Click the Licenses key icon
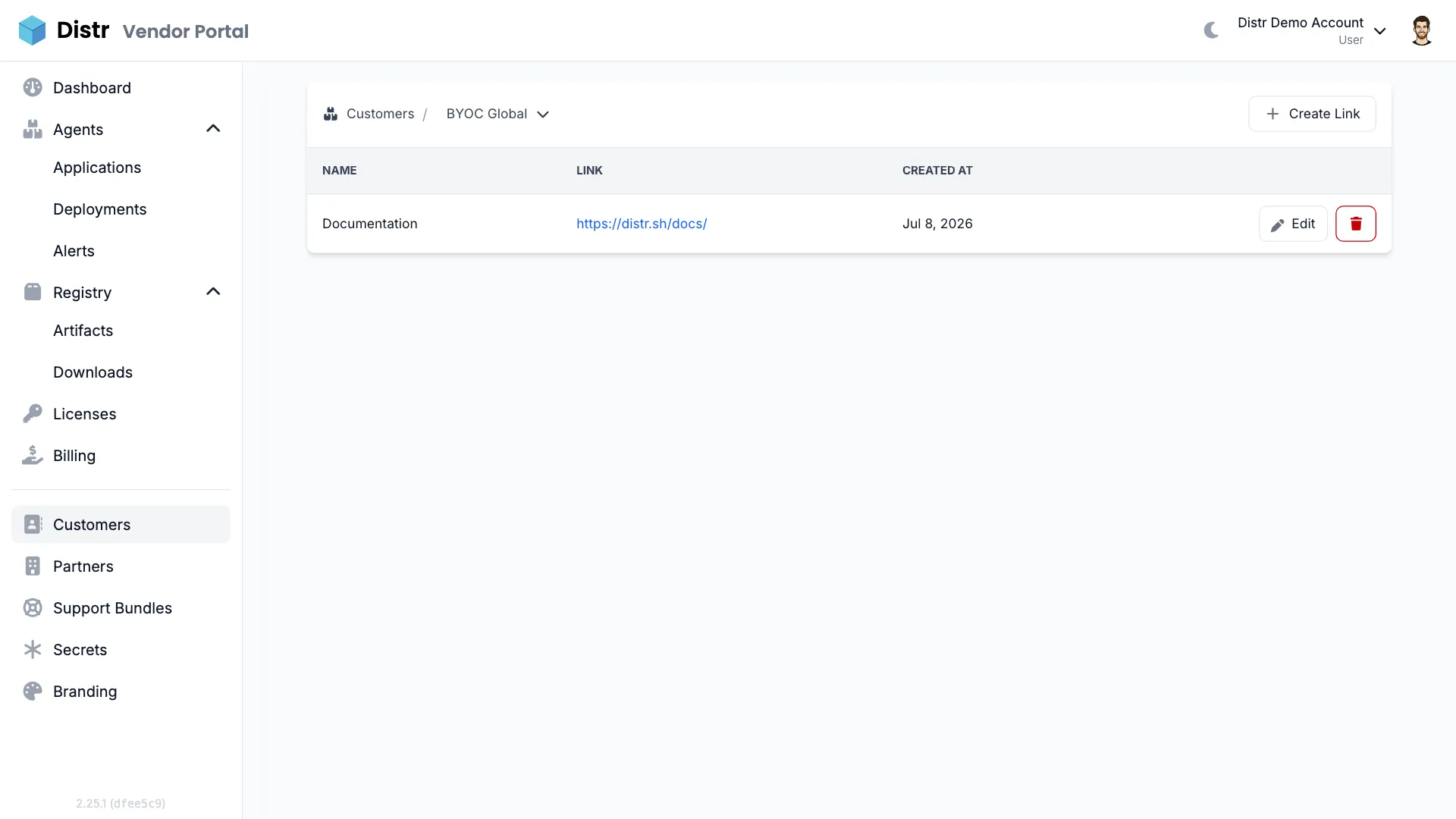Image resolution: width=1456 pixels, height=819 pixels. pyautogui.click(x=33, y=413)
